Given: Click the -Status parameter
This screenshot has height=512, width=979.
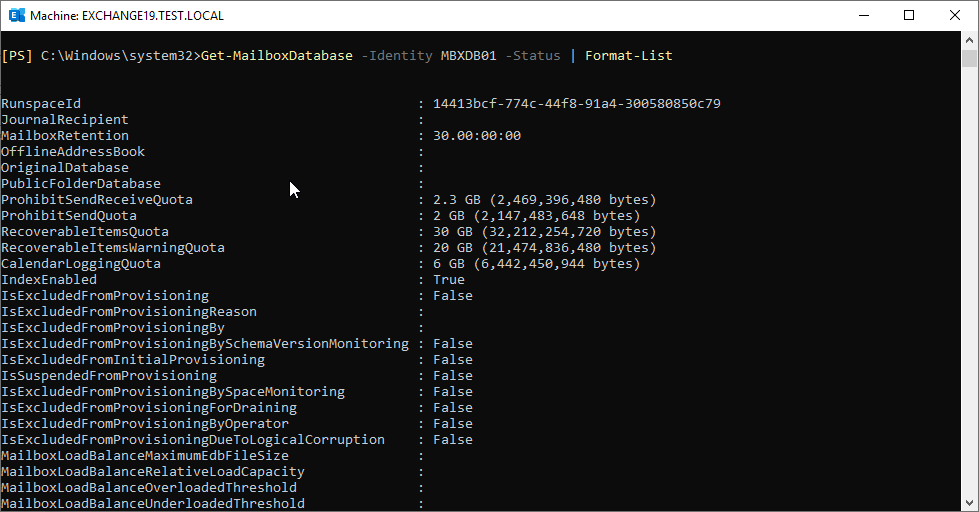Looking at the screenshot, I should [533, 56].
